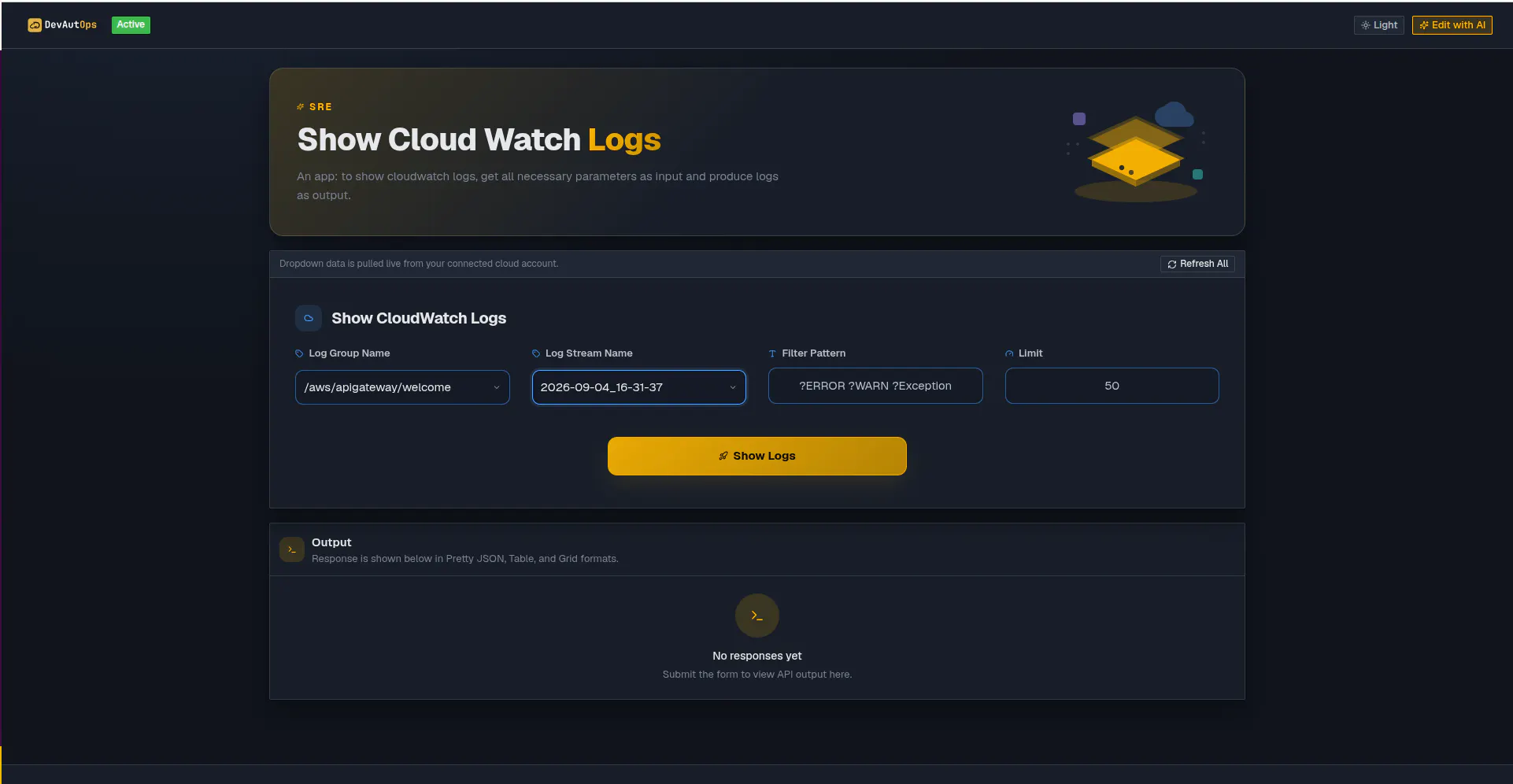Screen dimensions: 1513x784
Task: Click the 'Submit the form to view API output here.' text
Action: point(756,675)
